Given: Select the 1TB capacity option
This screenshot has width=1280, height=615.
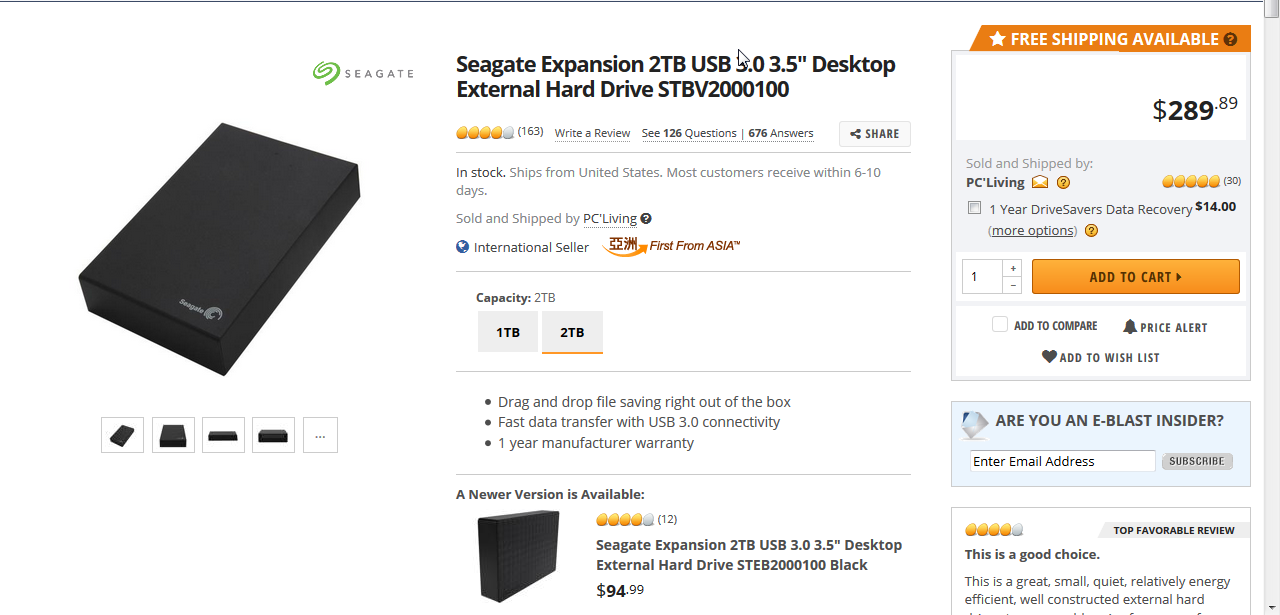Looking at the screenshot, I should (508, 332).
